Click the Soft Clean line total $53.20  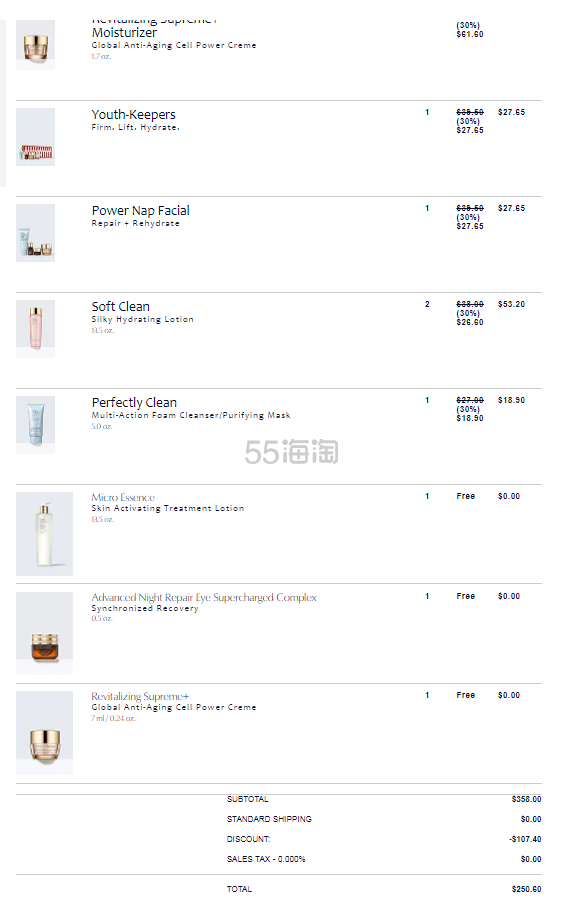(x=512, y=304)
